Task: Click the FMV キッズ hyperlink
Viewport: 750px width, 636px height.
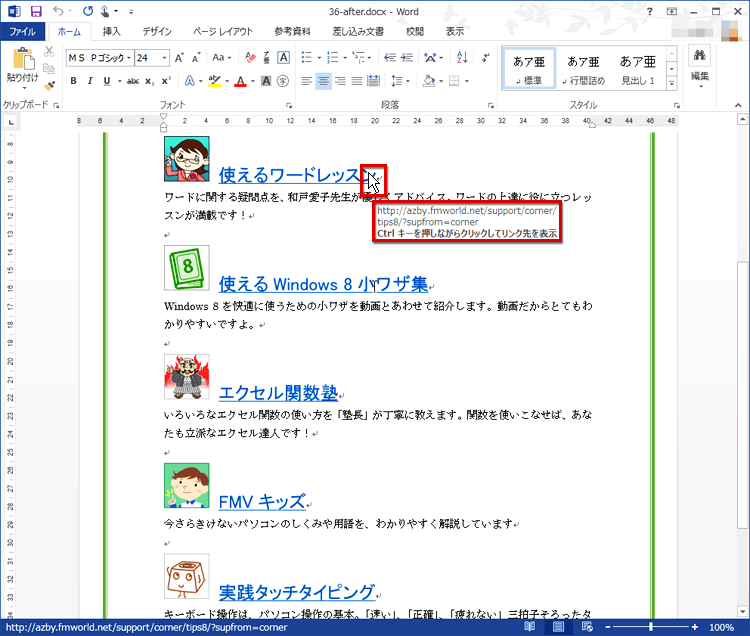Action: click(x=262, y=502)
